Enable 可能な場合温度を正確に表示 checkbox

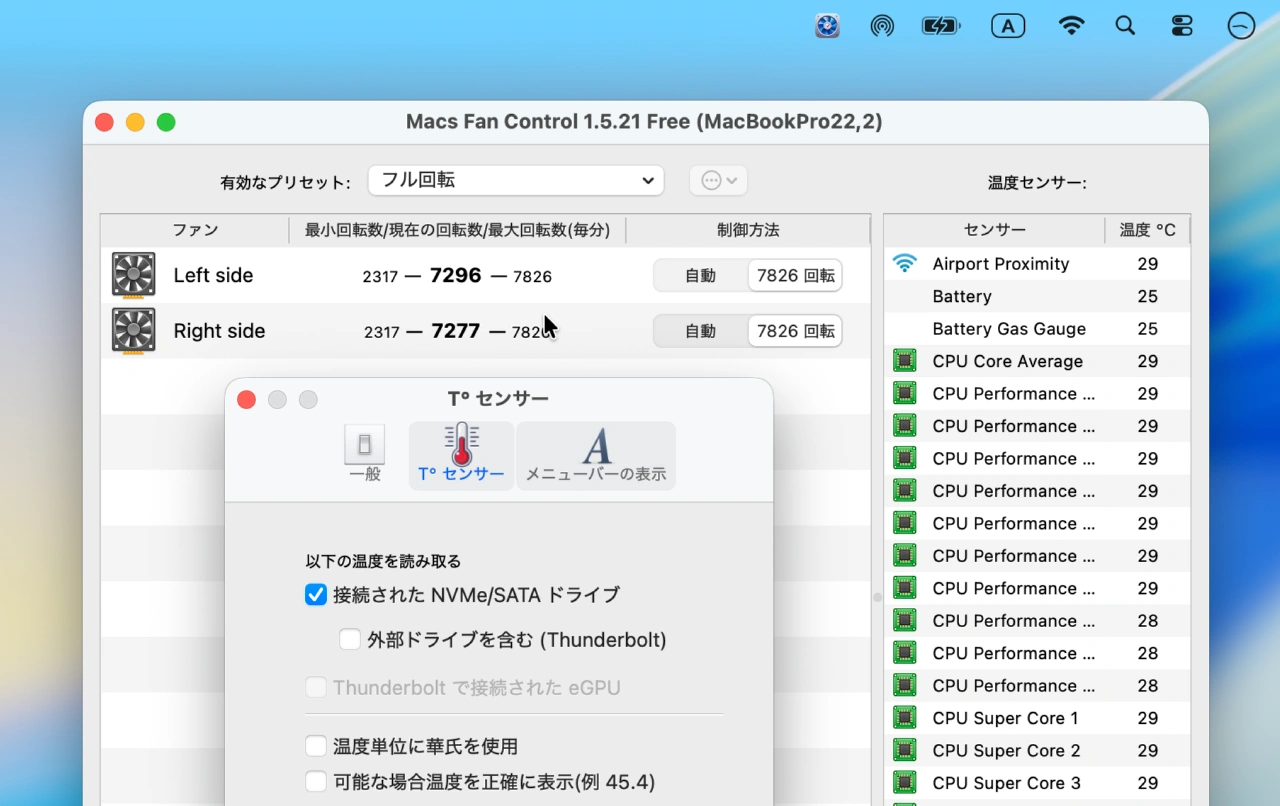coord(316,781)
